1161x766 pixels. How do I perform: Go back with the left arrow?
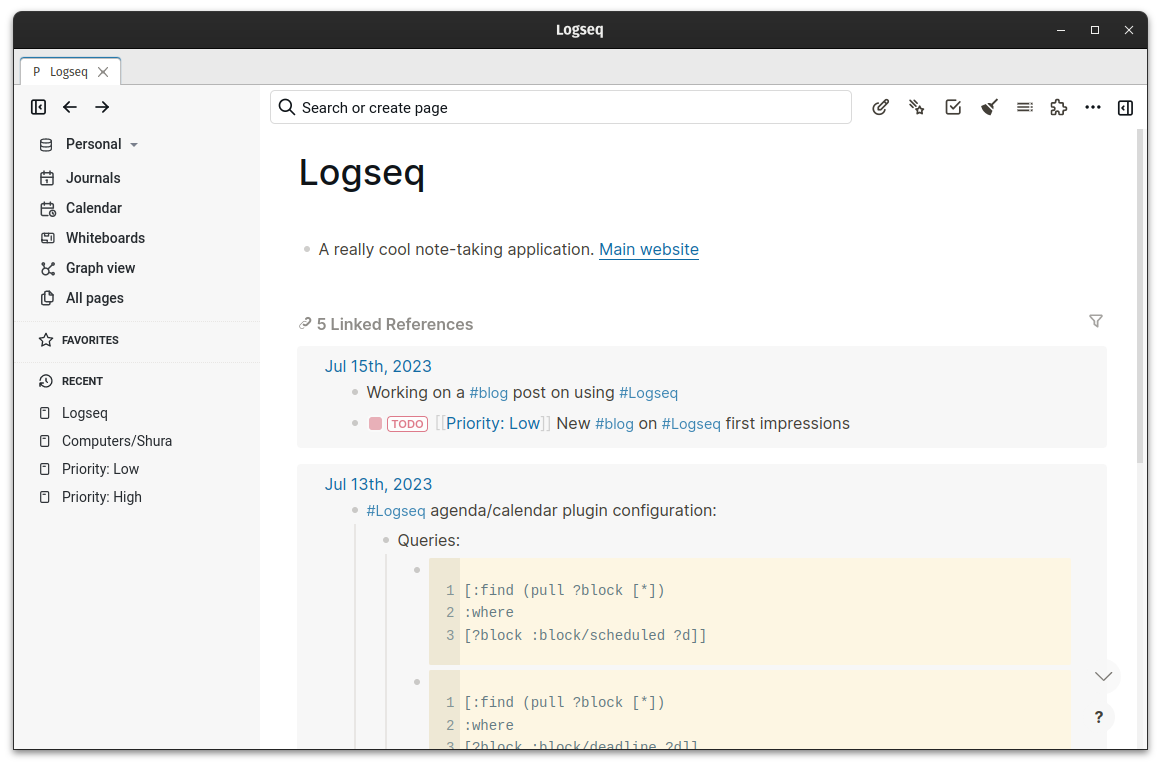[70, 107]
